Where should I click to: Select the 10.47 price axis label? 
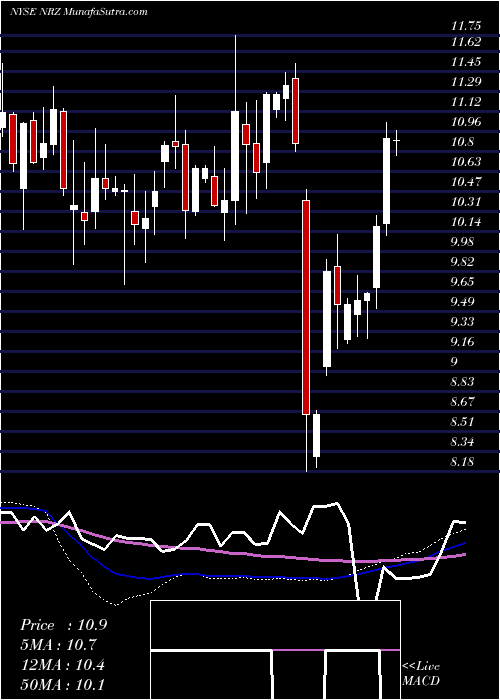[x=466, y=182]
